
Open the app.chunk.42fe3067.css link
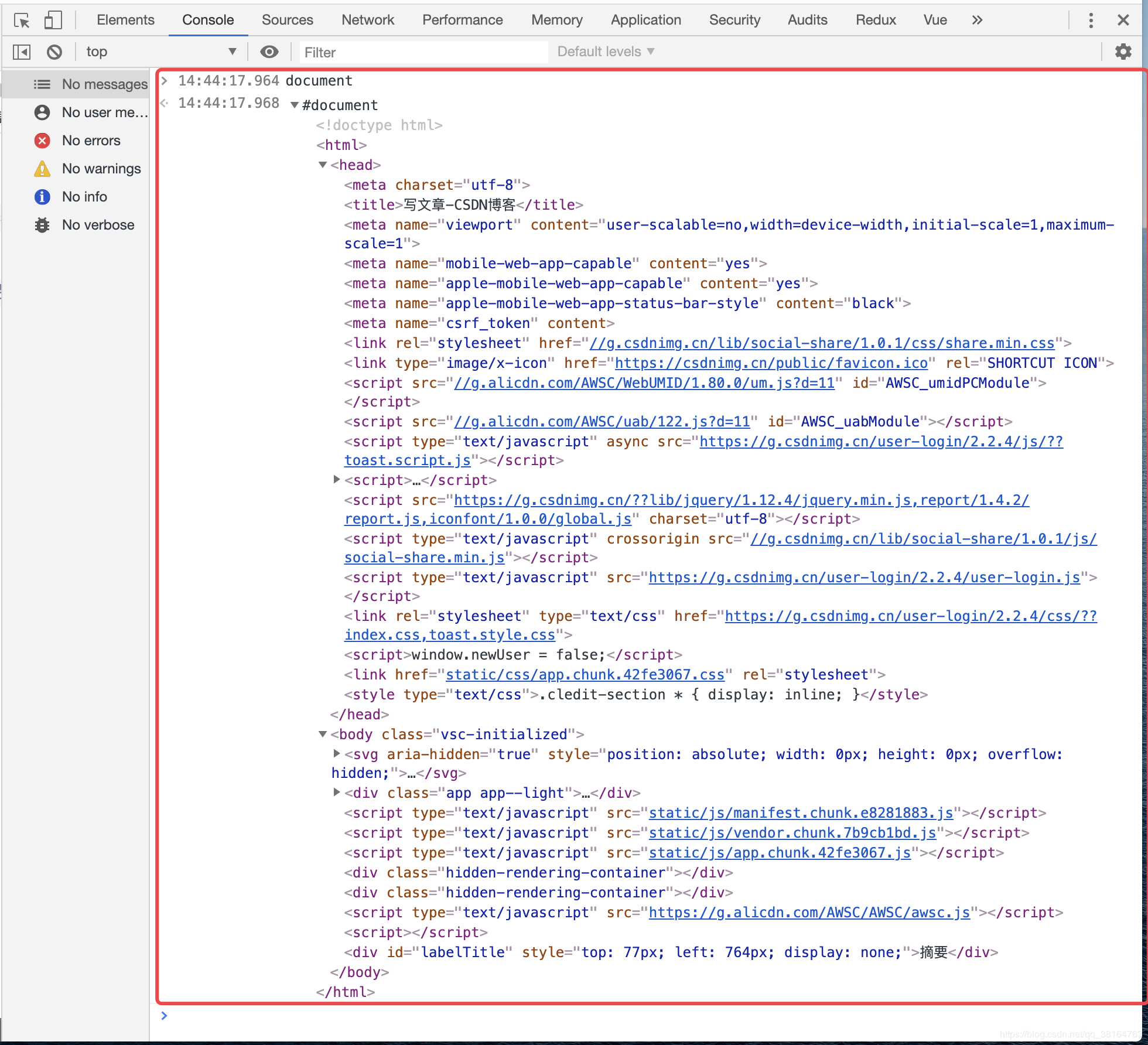[x=585, y=675]
